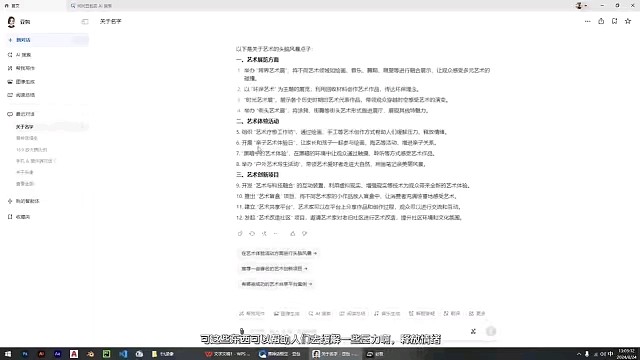Click the third suggested follow-up about 艺术共享平台
Screen dimensions: 640x360
click(276, 284)
